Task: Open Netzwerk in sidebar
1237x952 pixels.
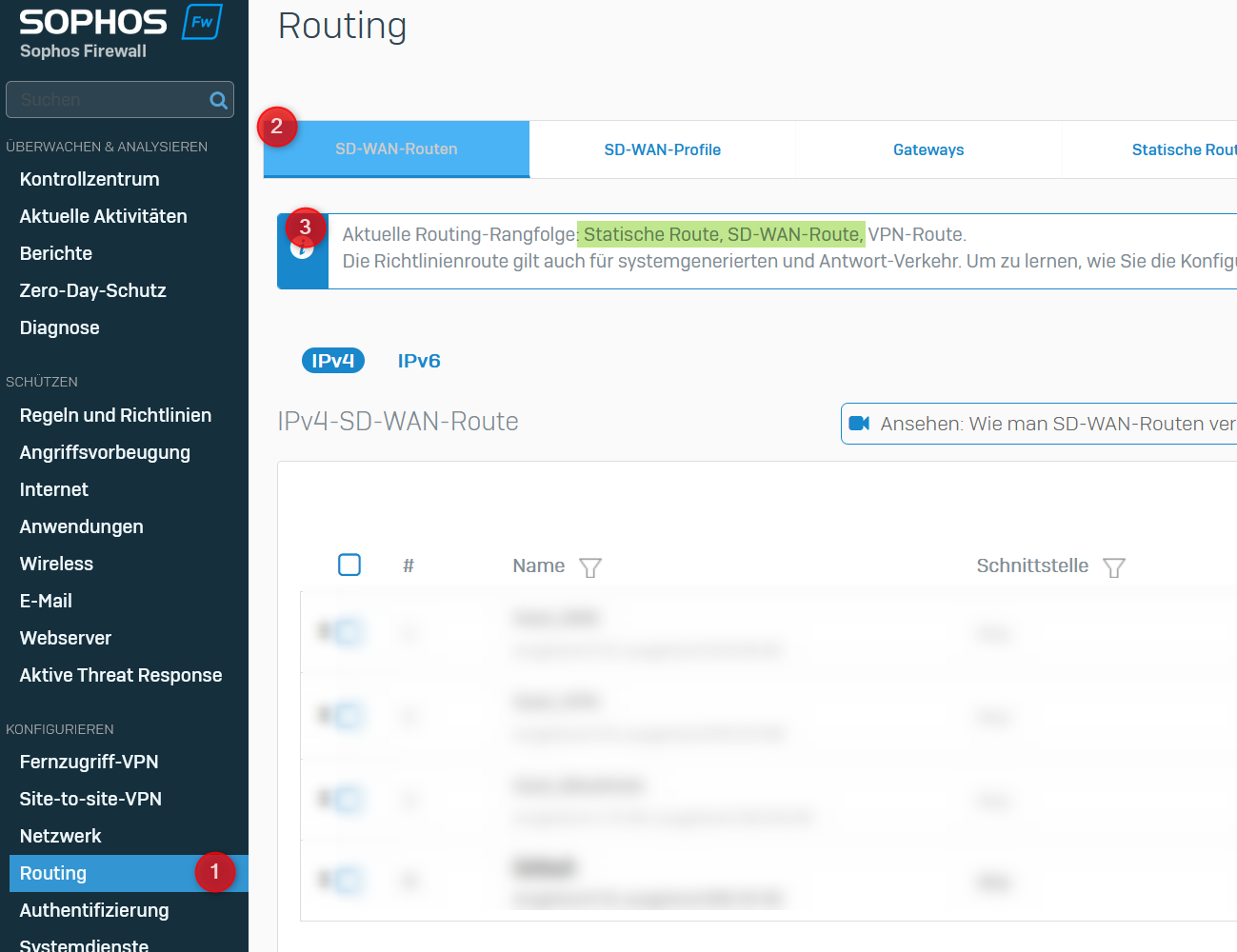Action: tap(60, 836)
